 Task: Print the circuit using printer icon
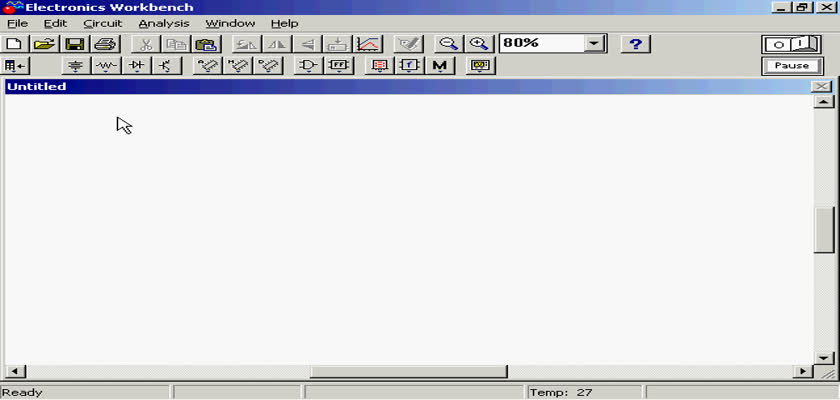tap(105, 44)
